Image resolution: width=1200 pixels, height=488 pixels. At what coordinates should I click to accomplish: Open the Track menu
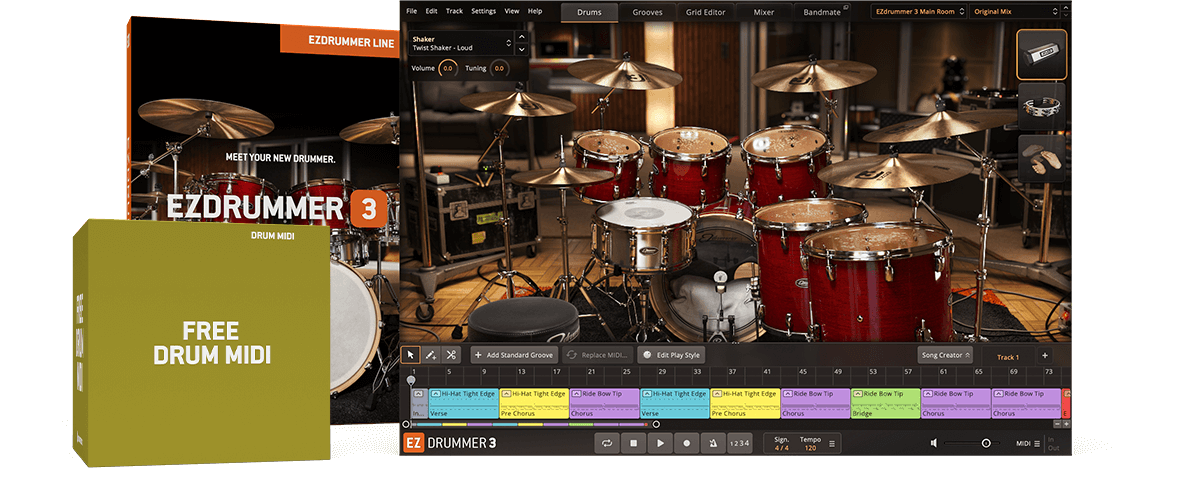(x=454, y=11)
